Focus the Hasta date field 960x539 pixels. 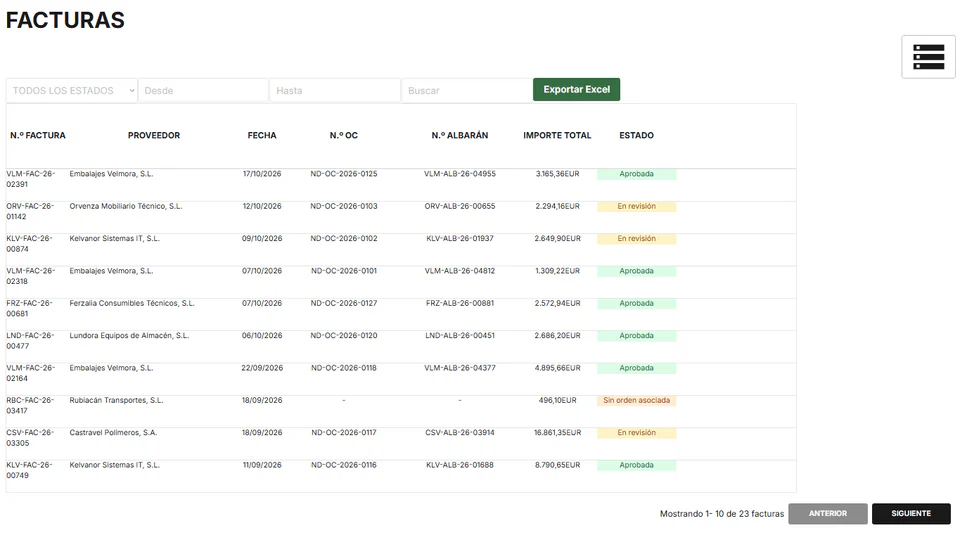[335, 91]
